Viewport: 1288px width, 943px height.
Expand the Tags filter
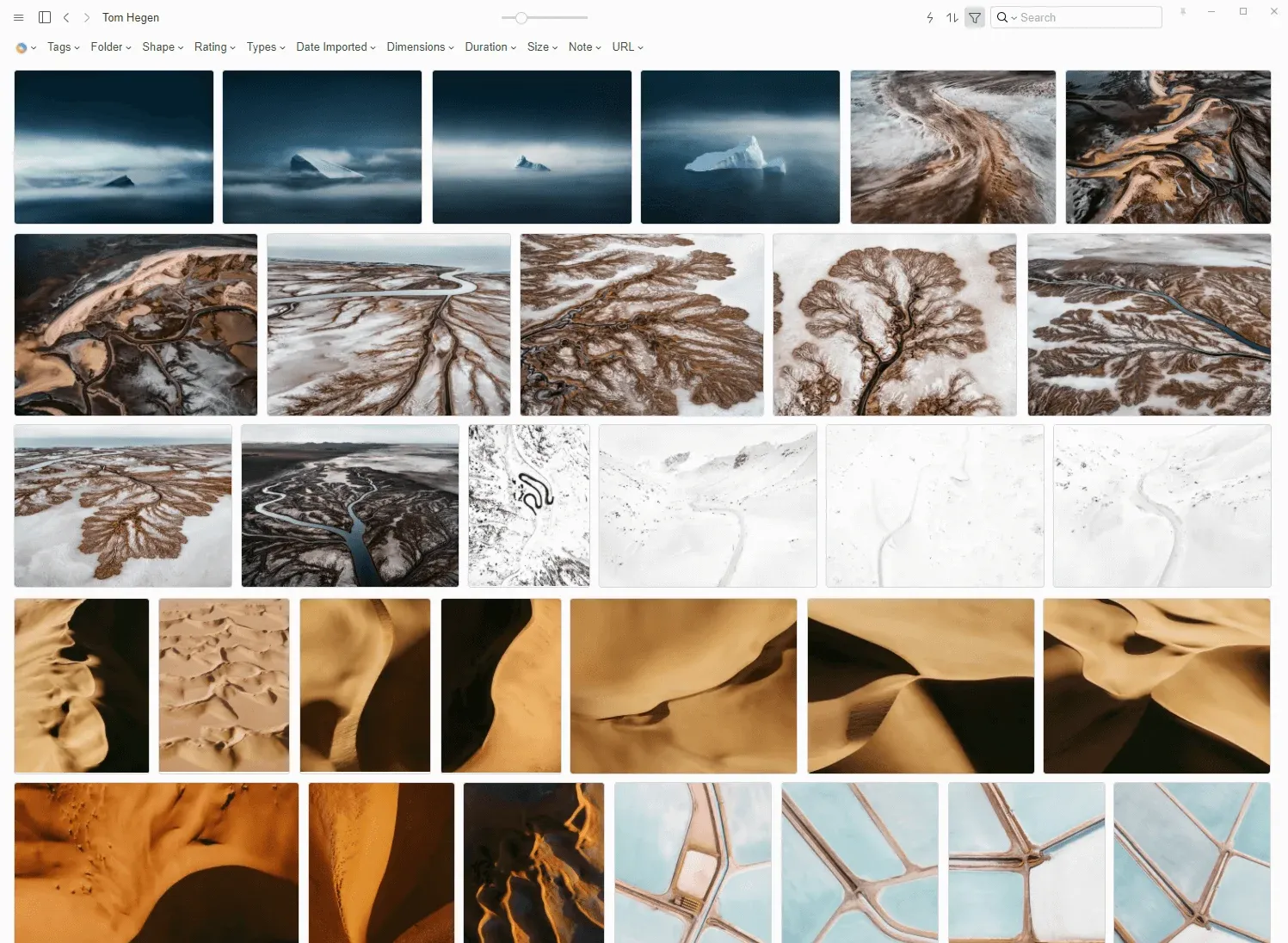click(64, 47)
